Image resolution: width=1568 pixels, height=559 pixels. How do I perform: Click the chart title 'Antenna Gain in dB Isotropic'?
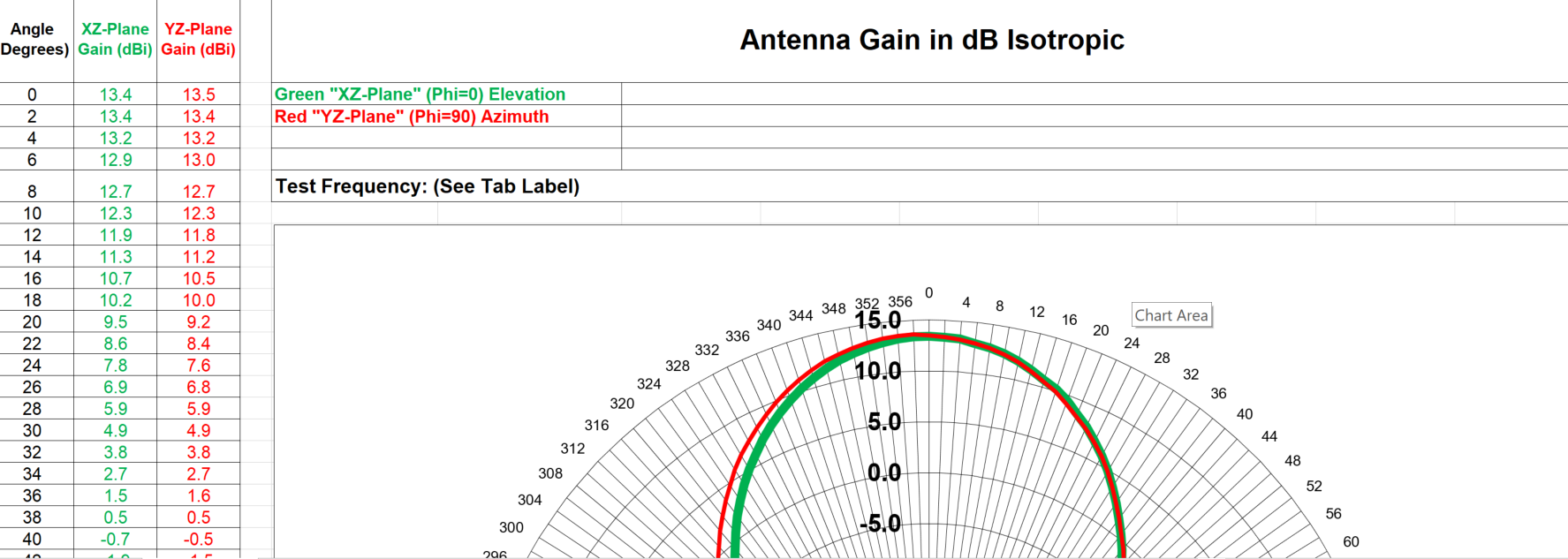coord(932,40)
